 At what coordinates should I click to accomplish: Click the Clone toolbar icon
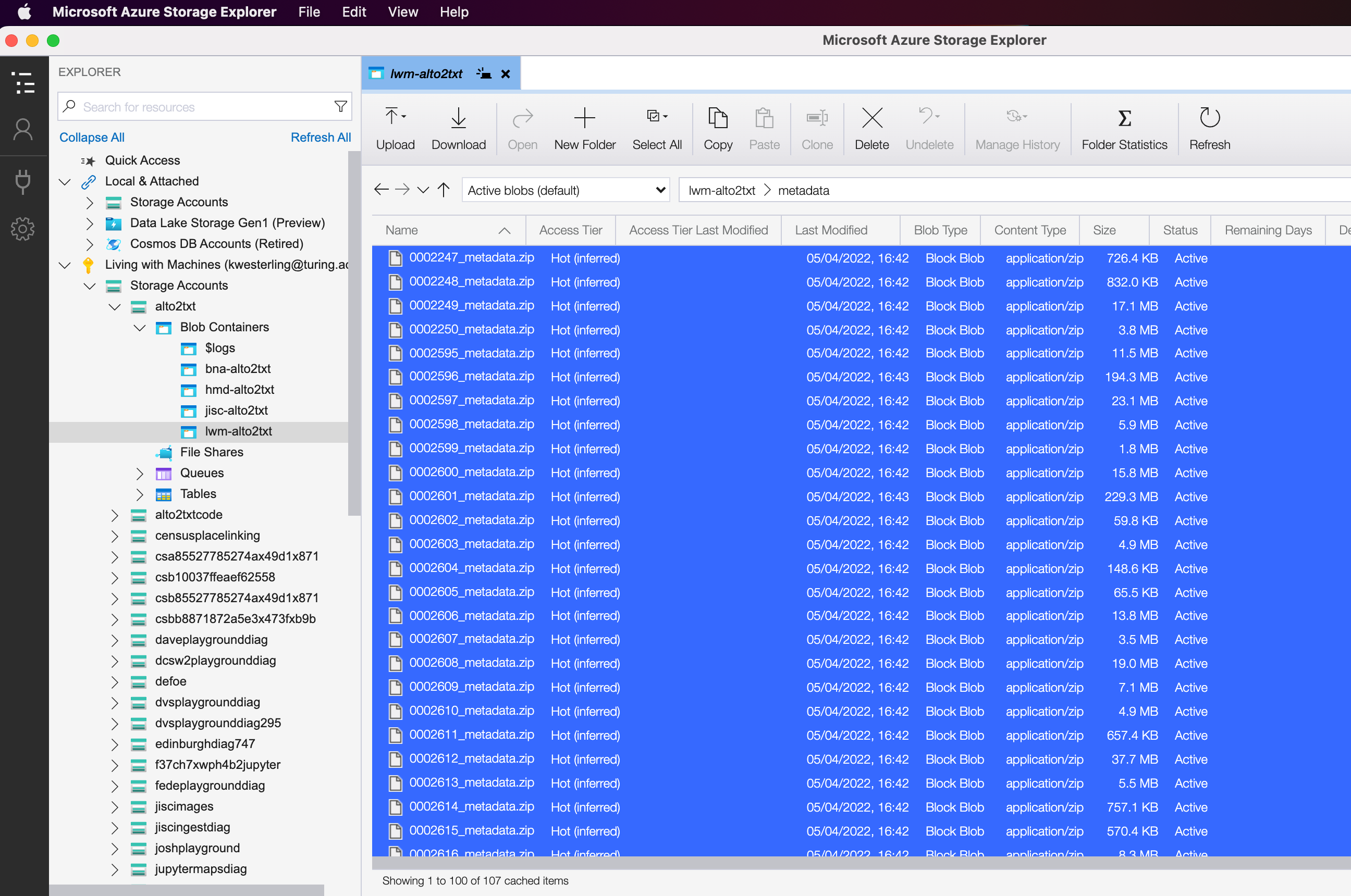816,118
